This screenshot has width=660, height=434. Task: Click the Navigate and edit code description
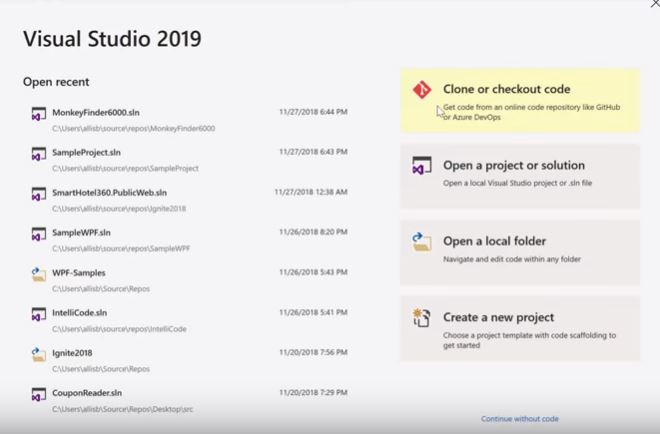point(512,259)
